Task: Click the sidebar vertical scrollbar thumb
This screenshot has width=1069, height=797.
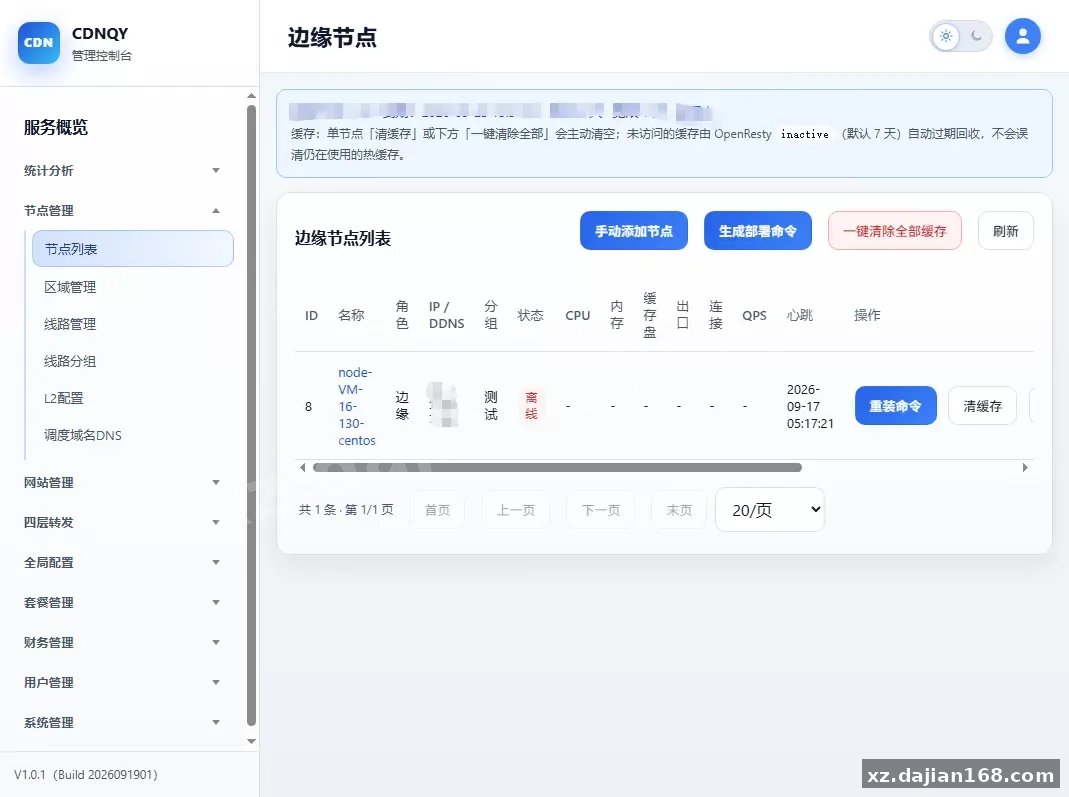Action: pyautogui.click(x=252, y=416)
